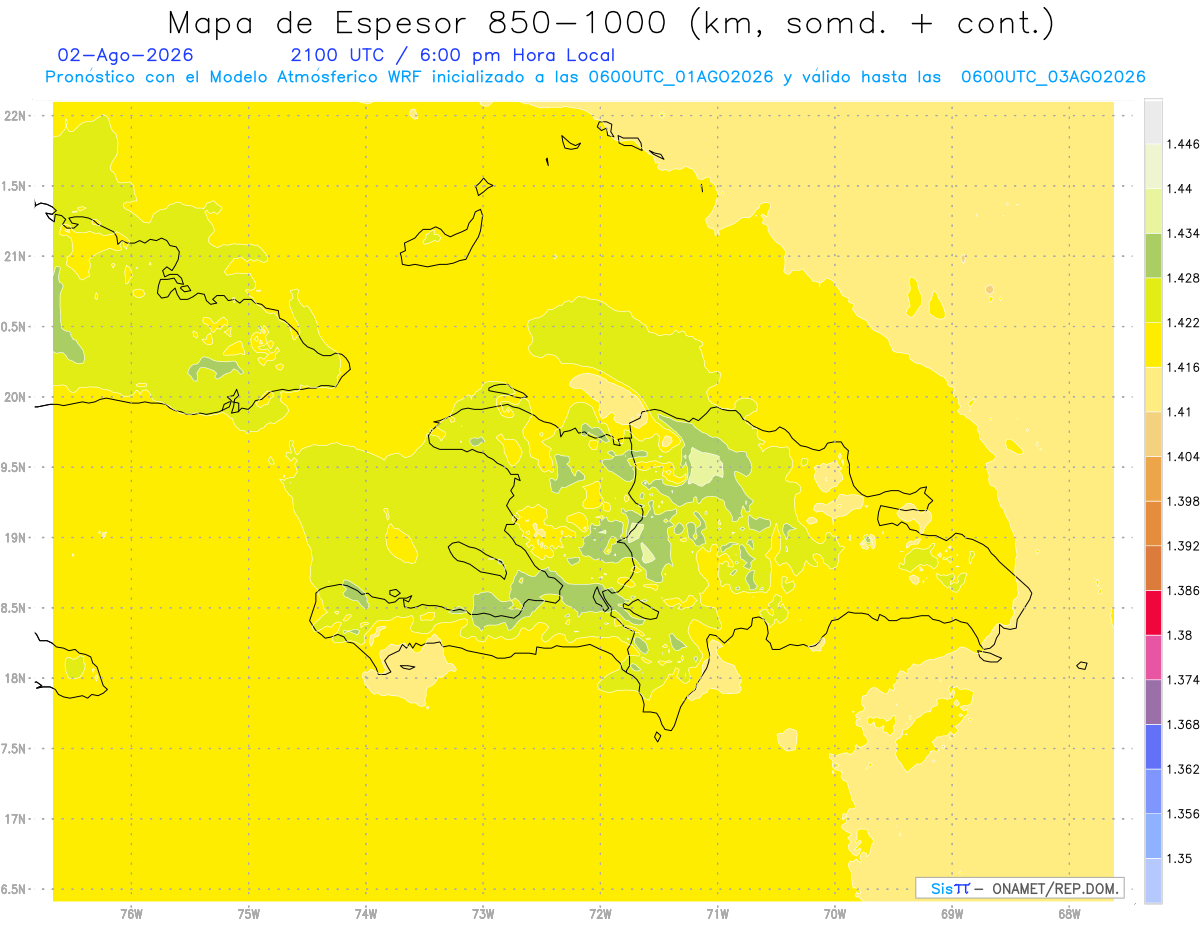1200x927 pixels.
Task: Pick the red legend swatch between 1.38 and 1.386
Action: point(1154,613)
